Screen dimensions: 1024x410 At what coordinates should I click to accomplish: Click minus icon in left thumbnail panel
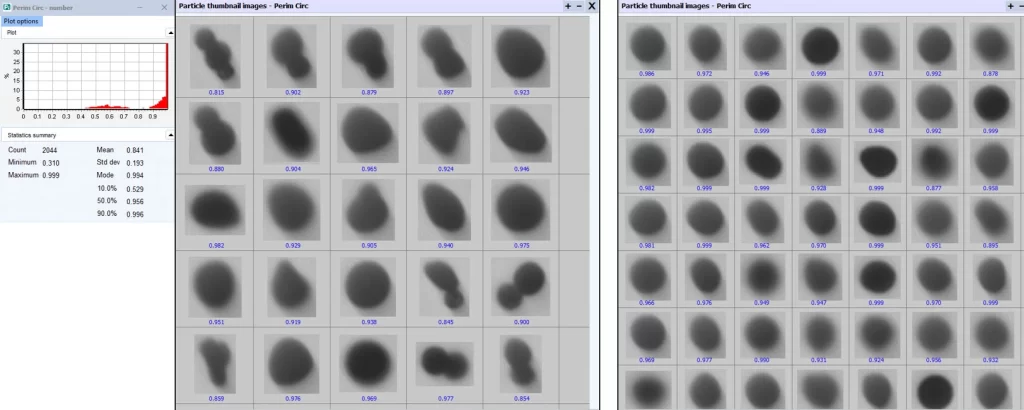[x=580, y=6]
